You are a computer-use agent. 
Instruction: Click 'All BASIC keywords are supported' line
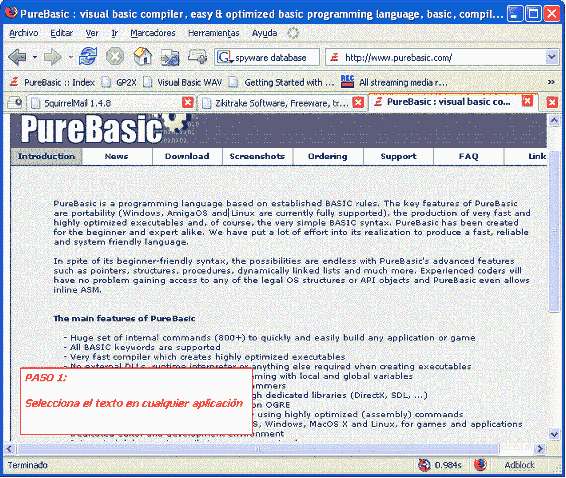(x=145, y=347)
